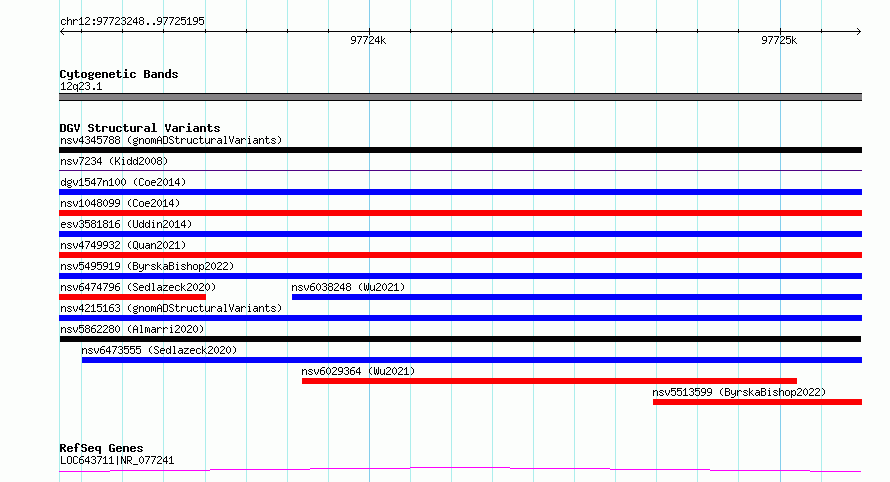Open esv3581816 (Uddin2014) label
The height and width of the screenshot is (482, 890).
coord(126,224)
